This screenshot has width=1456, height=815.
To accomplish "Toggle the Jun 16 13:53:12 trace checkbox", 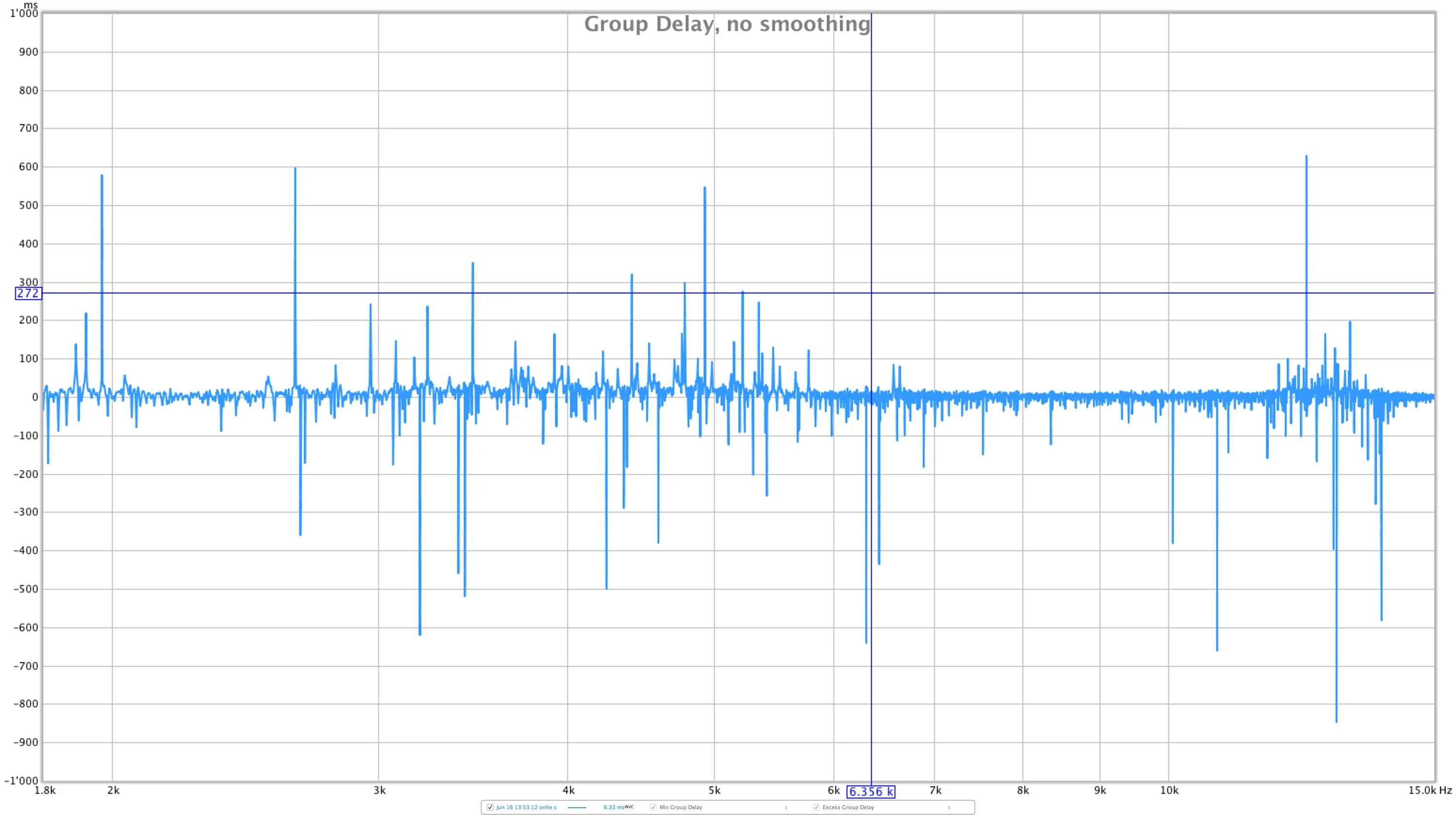I will [x=490, y=807].
